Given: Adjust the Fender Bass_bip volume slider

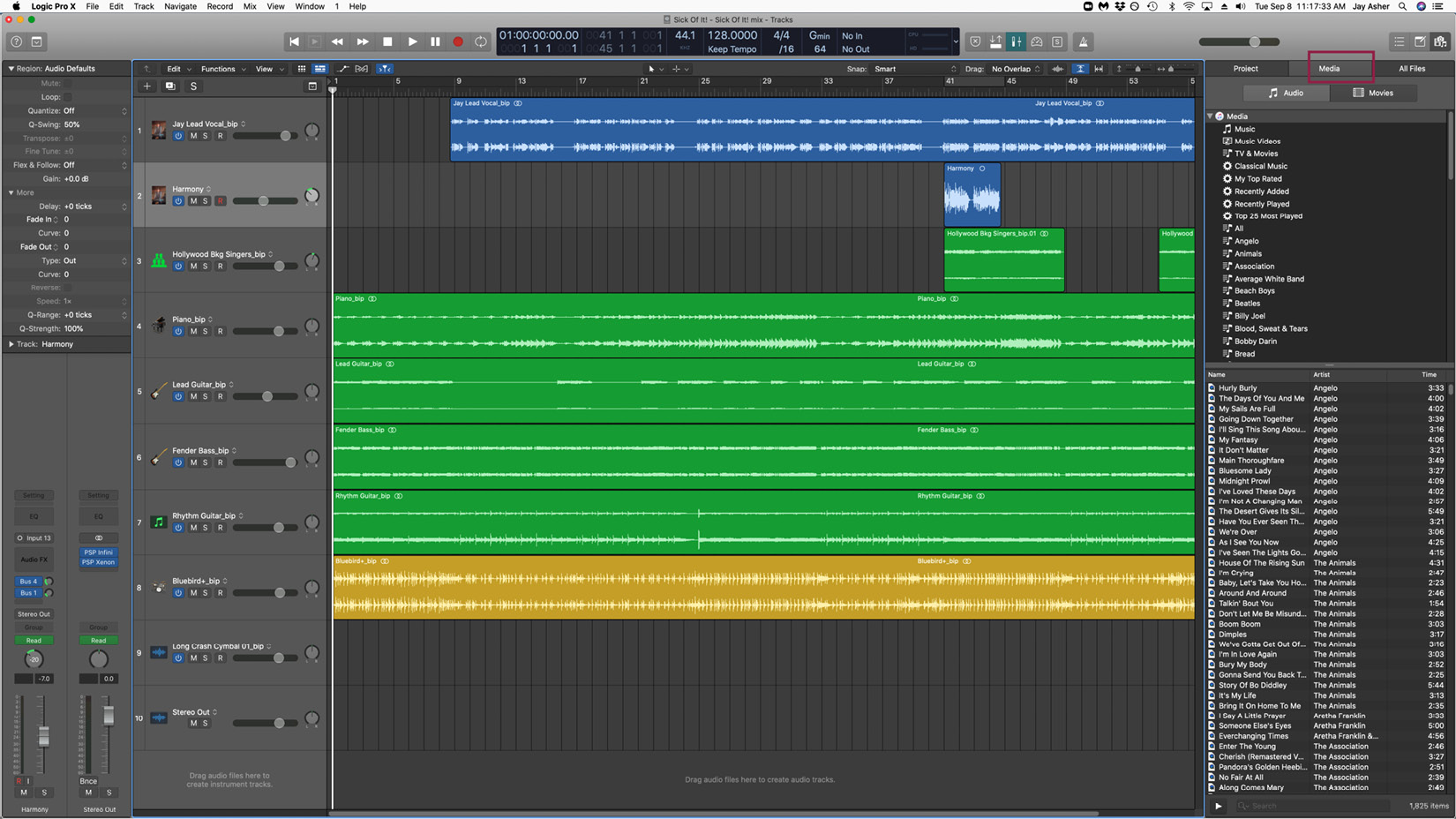Looking at the screenshot, I should click(266, 462).
